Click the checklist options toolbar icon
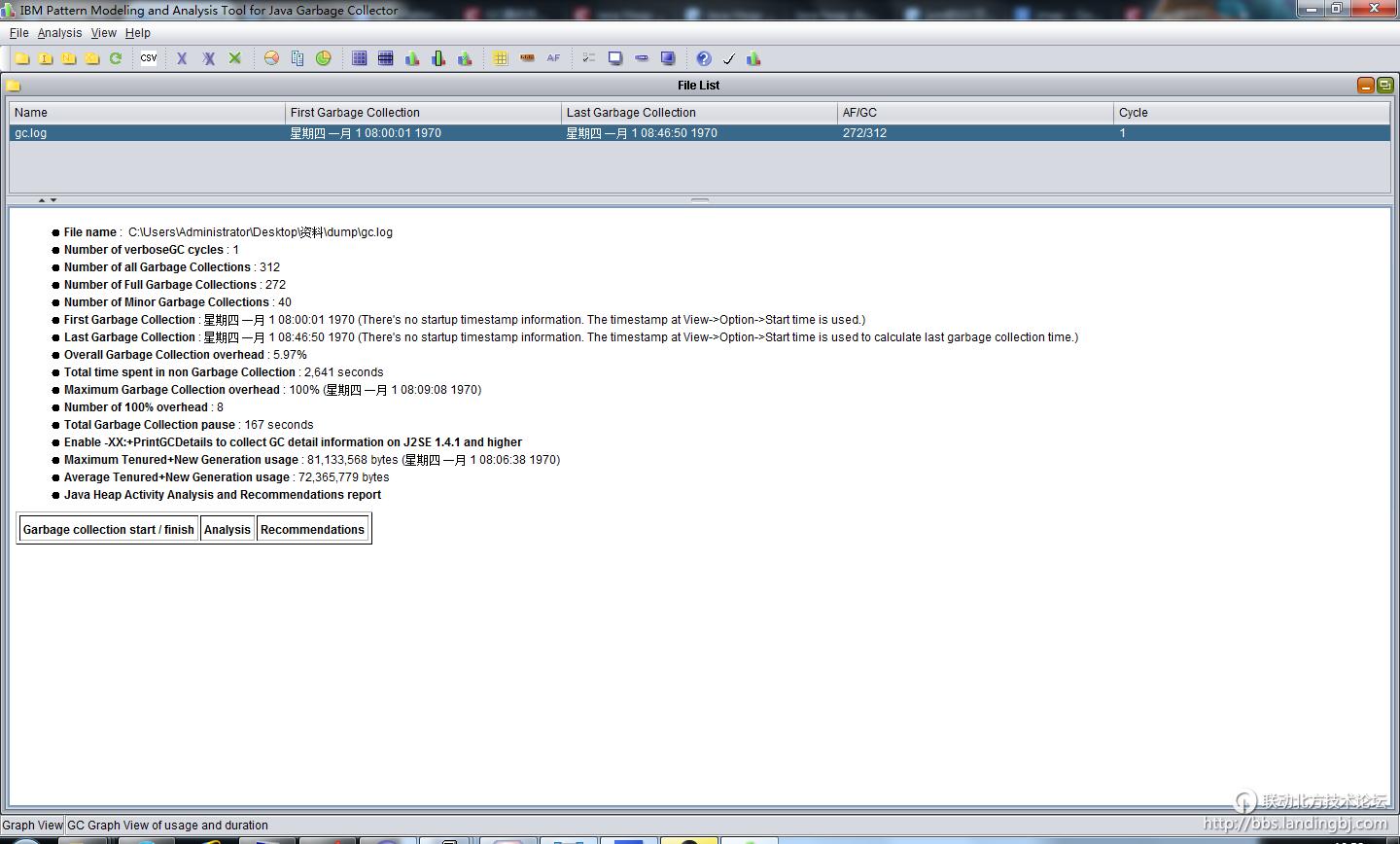Screen dimensions: 1400x844 click(588, 58)
